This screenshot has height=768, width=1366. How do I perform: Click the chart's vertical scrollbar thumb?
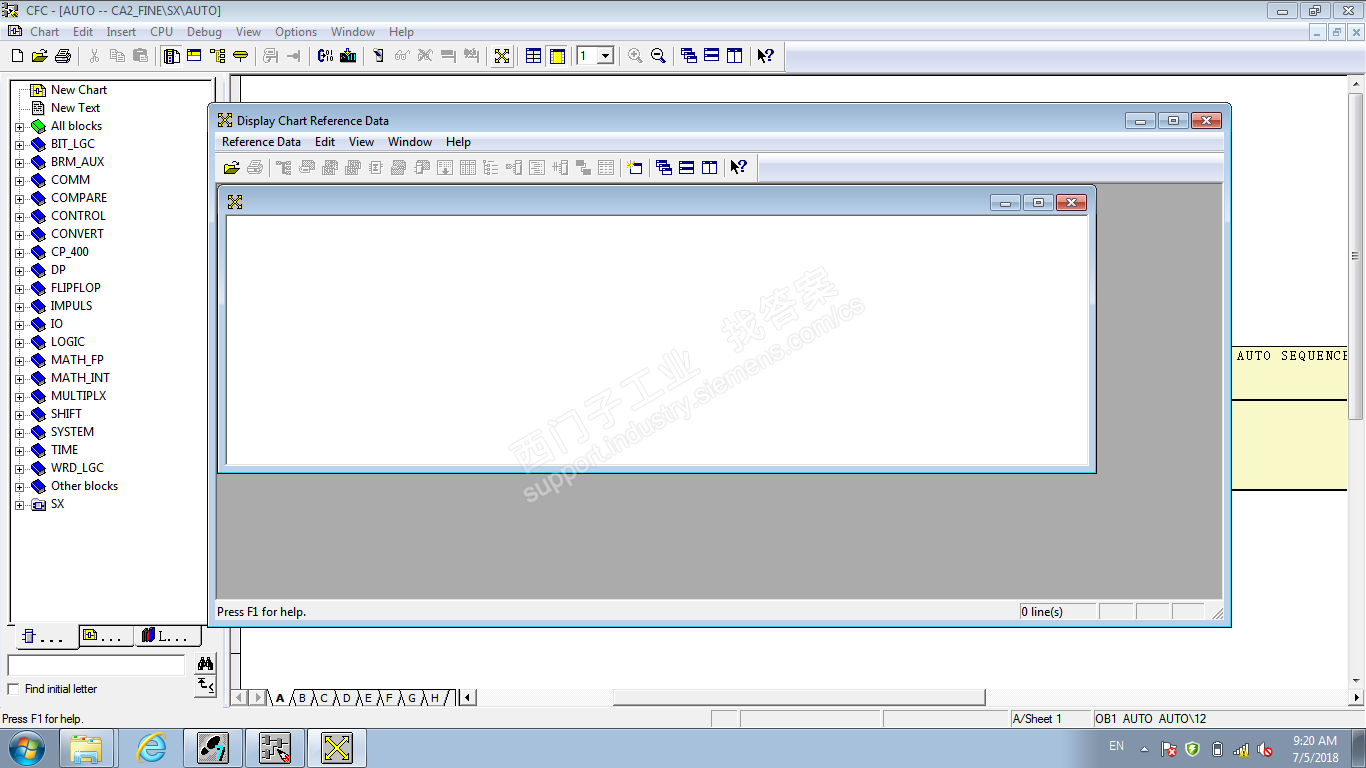1356,257
